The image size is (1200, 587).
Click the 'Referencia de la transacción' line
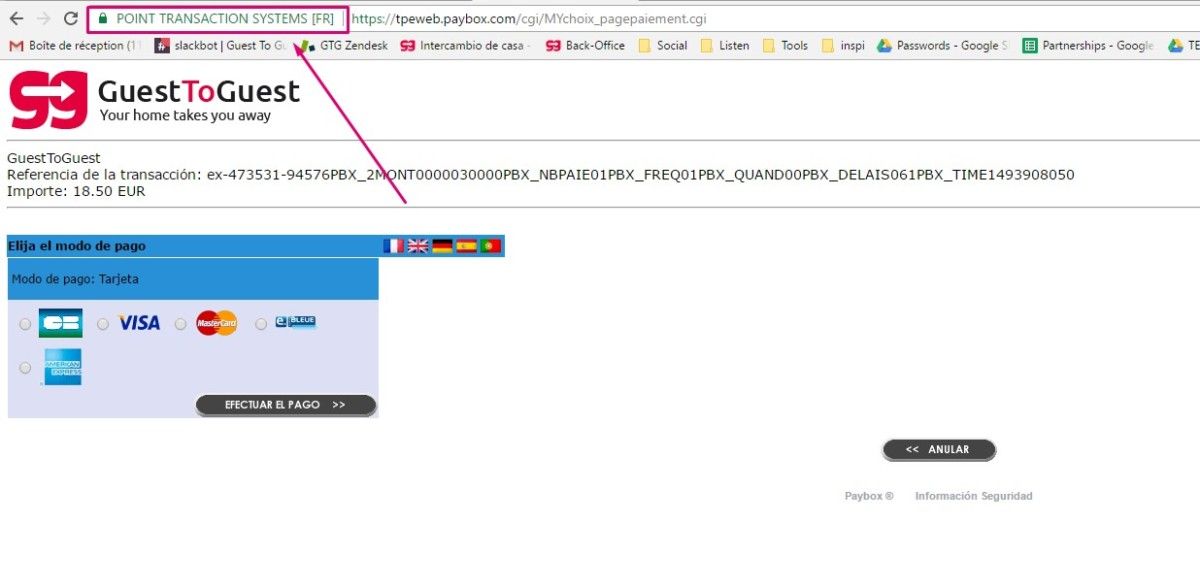pyautogui.click(x=541, y=175)
